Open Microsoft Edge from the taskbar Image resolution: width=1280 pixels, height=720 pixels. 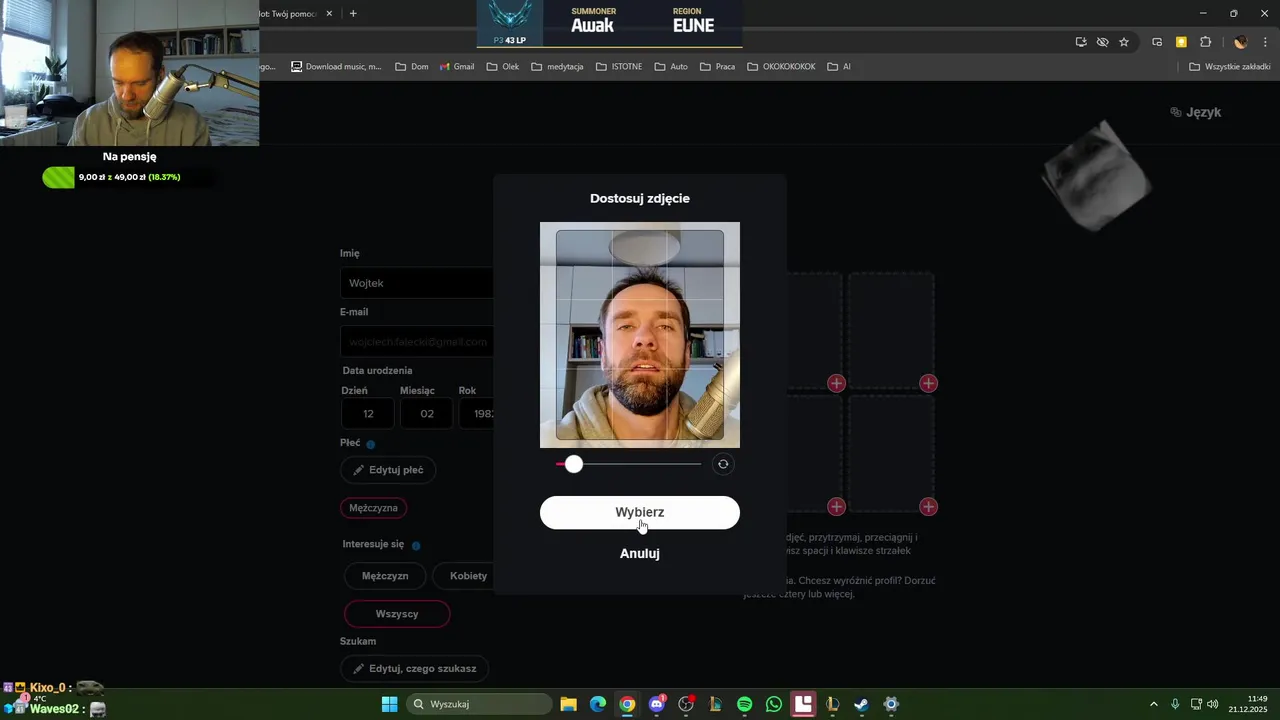pos(598,704)
